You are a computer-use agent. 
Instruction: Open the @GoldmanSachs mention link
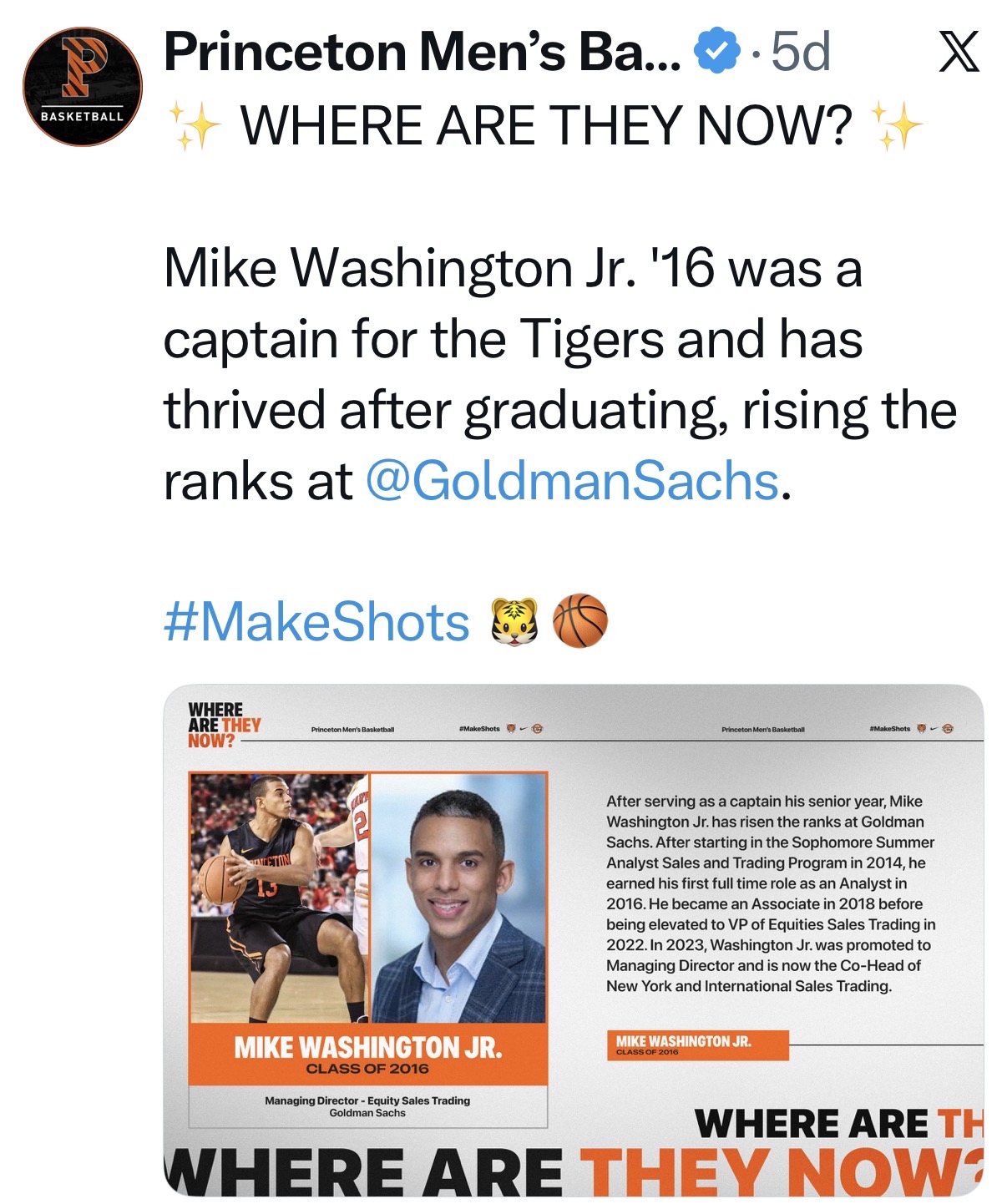(x=572, y=482)
